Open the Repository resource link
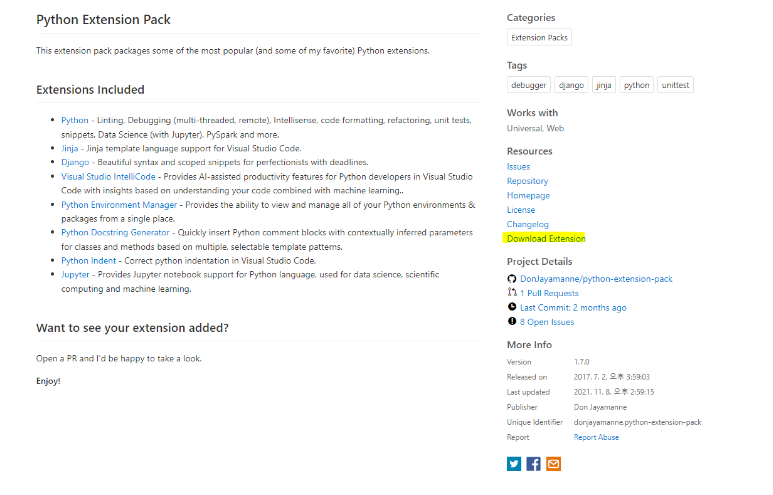The width and height of the screenshot is (773, 495). tap(527, 181)
